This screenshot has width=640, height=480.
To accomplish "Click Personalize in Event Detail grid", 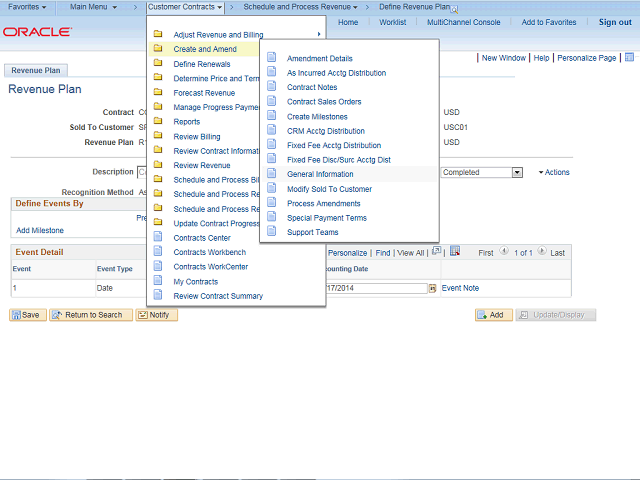I will pos(347,253).
